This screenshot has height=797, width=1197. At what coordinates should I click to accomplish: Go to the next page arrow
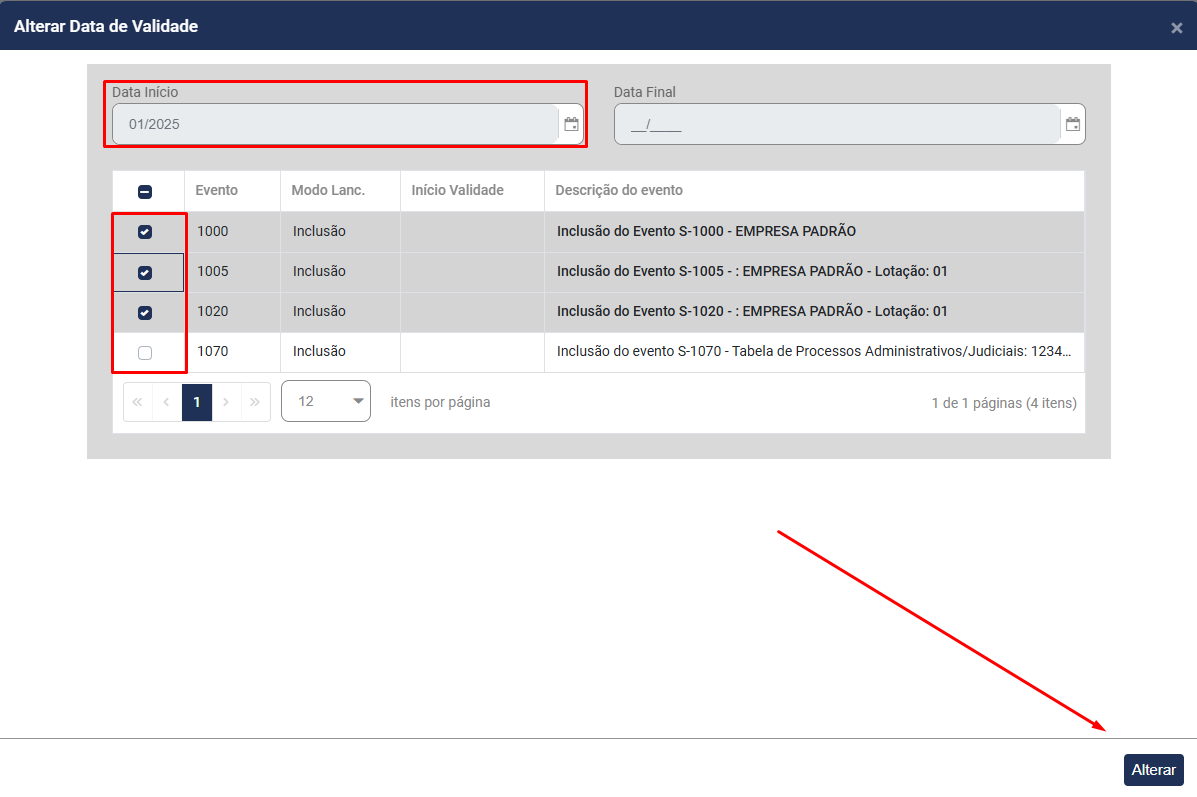tap(226, 402)
